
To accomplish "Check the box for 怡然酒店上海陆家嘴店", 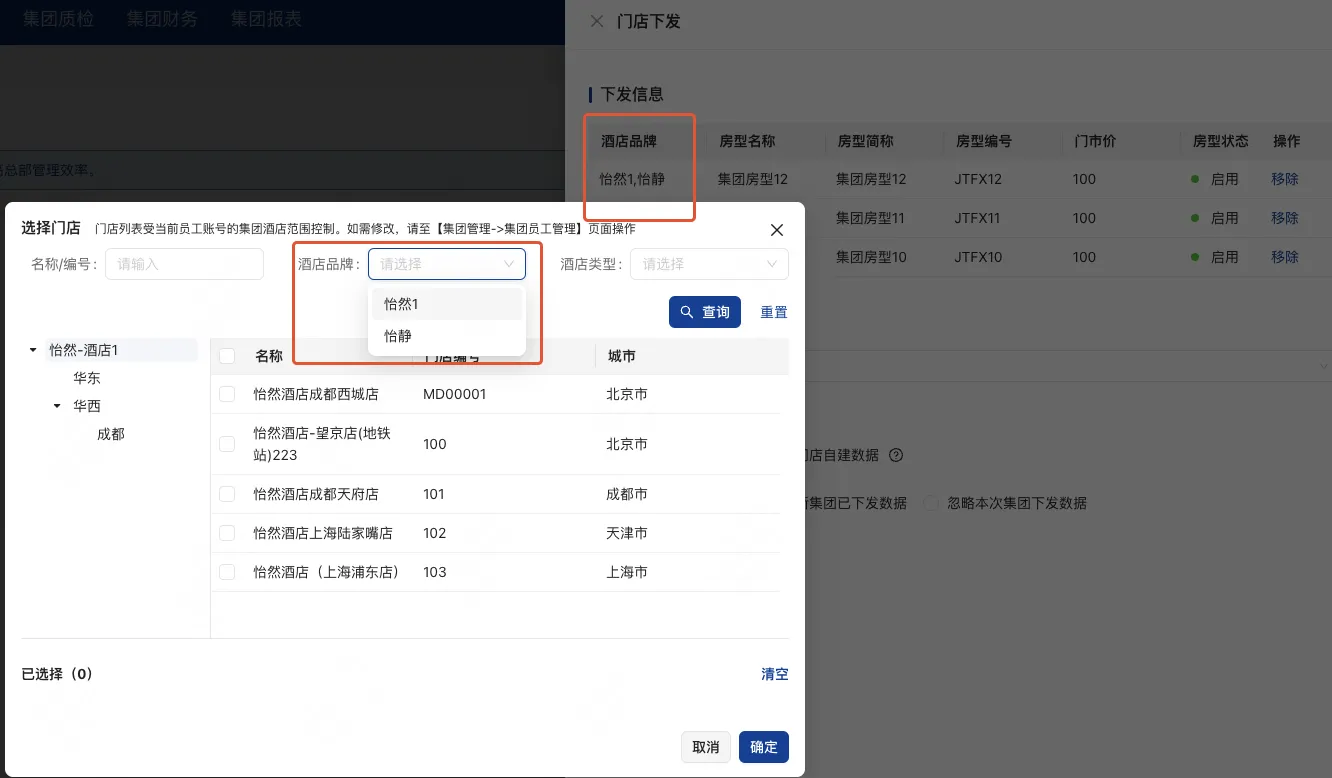I will [x=227, y=533].
